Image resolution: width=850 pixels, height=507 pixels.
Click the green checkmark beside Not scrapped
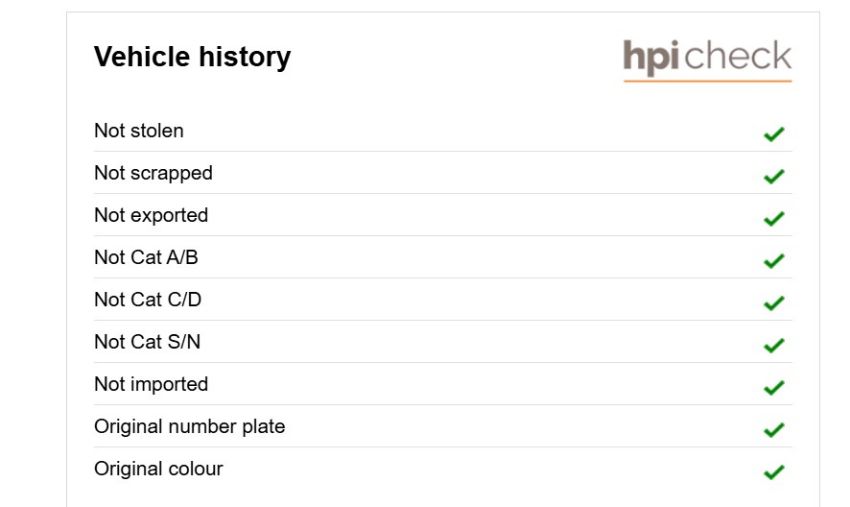click(774, 176)
